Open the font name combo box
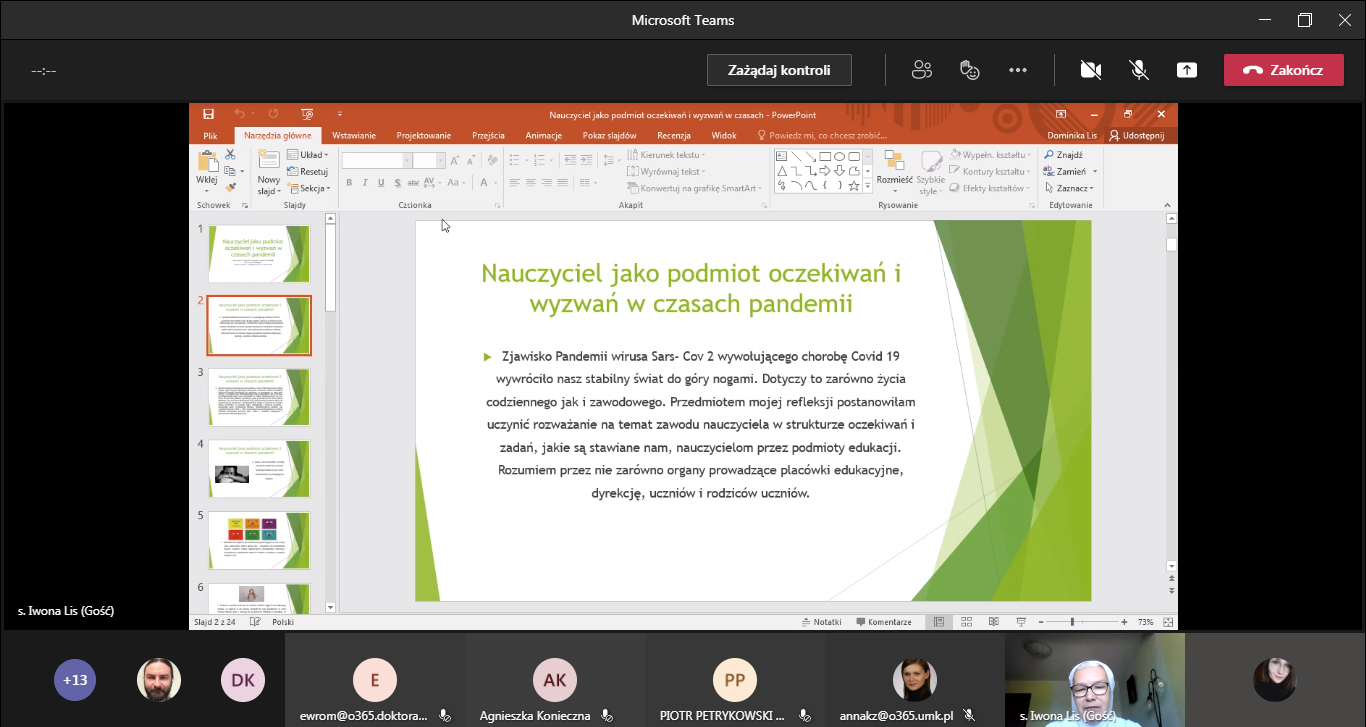Image resolution: width=1366 pixels, height=727 pixels. point(376,160)
